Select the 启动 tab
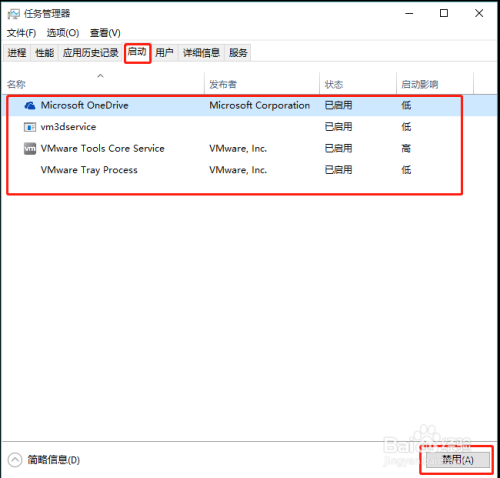Screen dimensions: 500x478 [x=137, y=52]
